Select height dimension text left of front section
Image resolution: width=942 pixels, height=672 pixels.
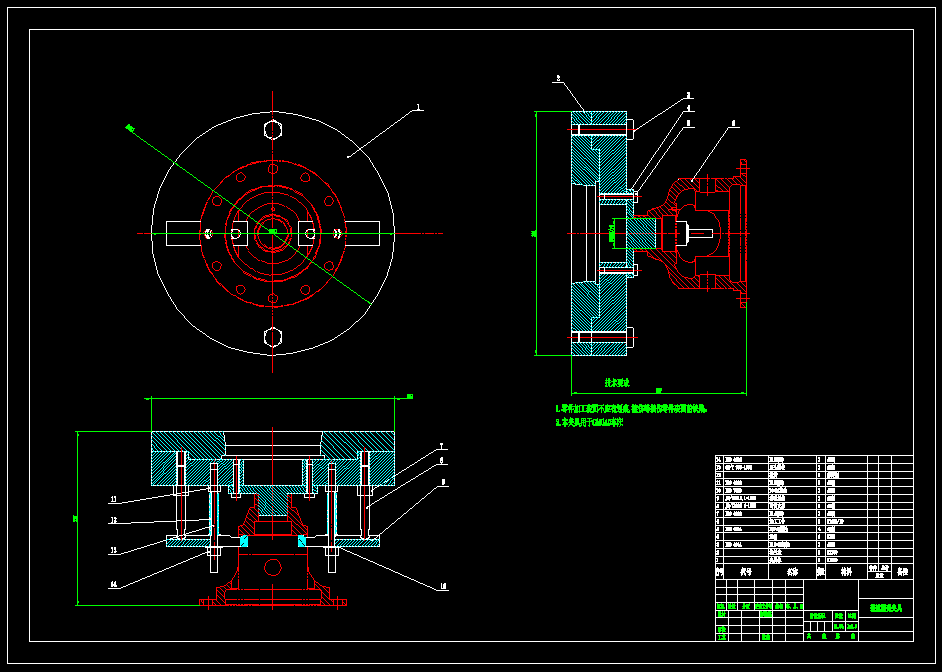[x=75, y=518]
